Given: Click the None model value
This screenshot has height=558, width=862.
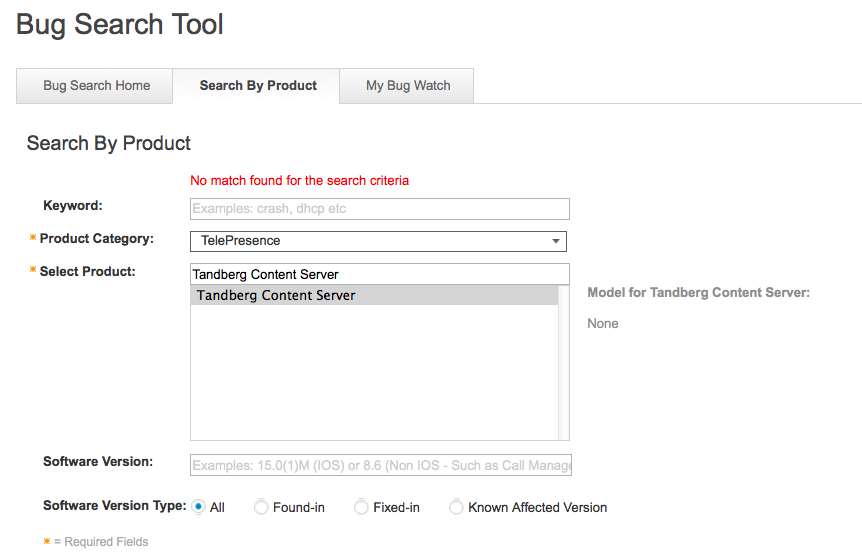Looking at the screenshot, I should [603, 323].
